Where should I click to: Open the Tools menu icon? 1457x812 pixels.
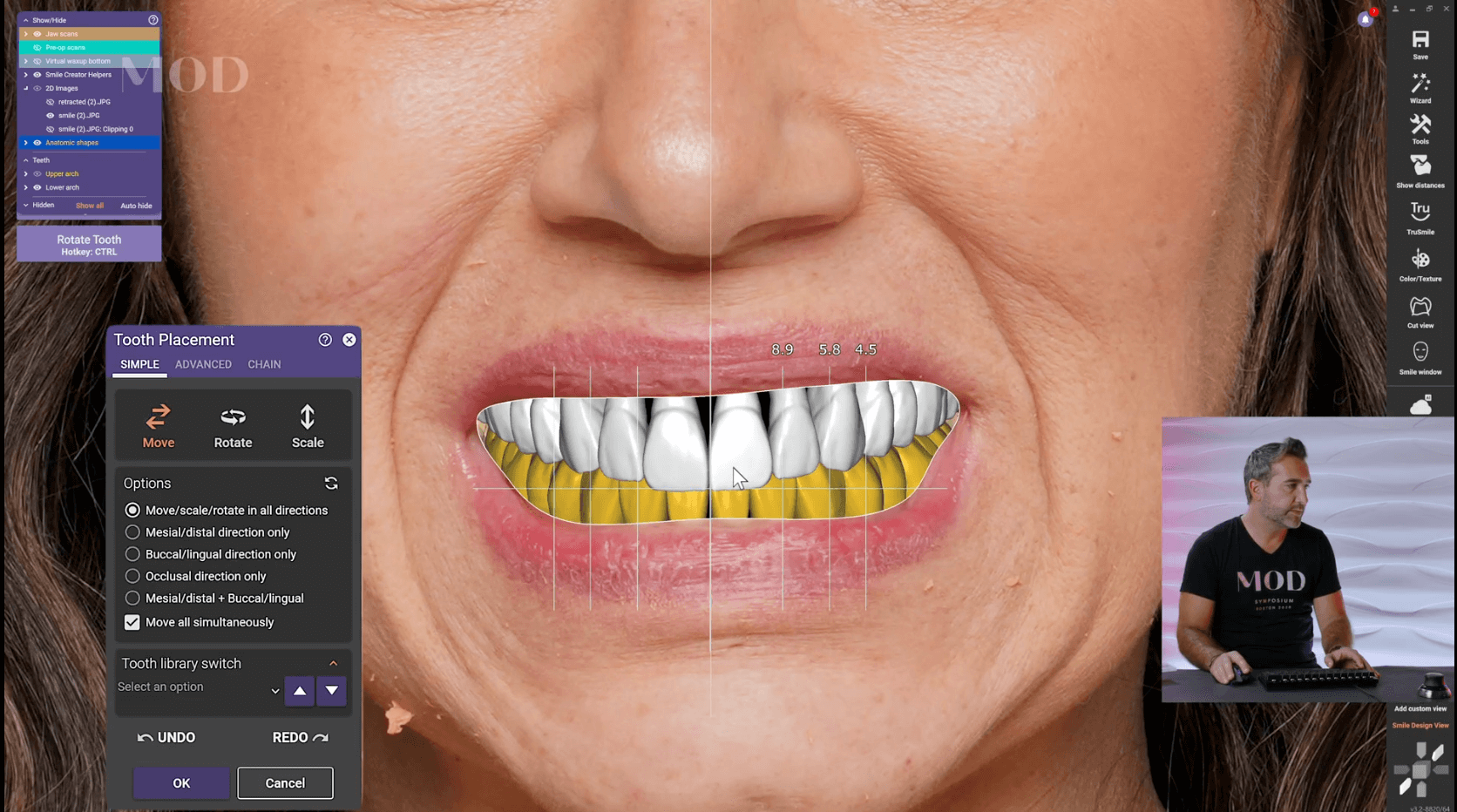click(1420, 125)
